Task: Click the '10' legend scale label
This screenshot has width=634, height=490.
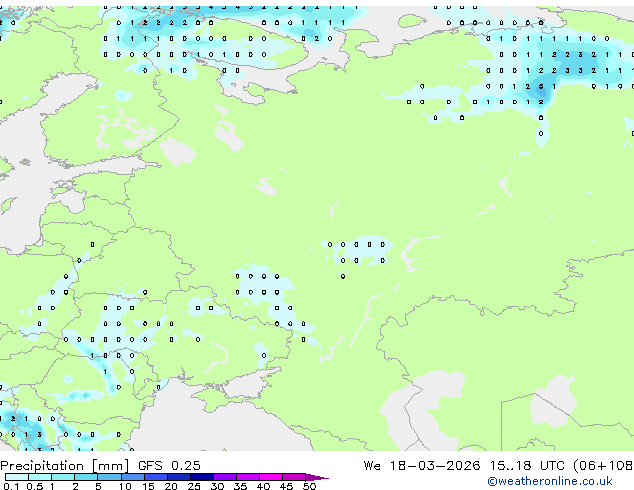Action: [125, 486]
